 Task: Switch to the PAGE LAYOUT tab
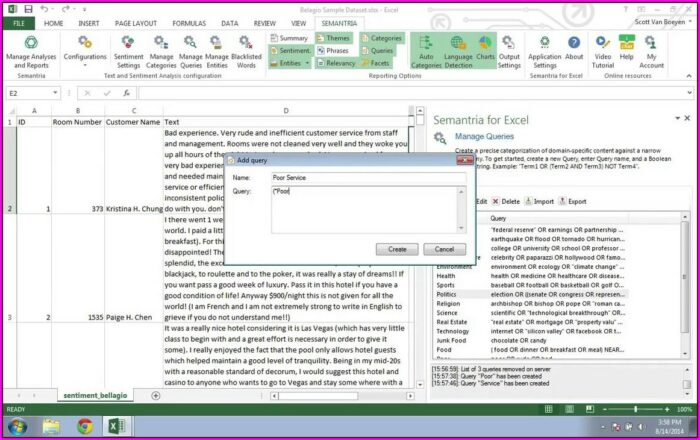pyautogui.click(x=136, y=23)
